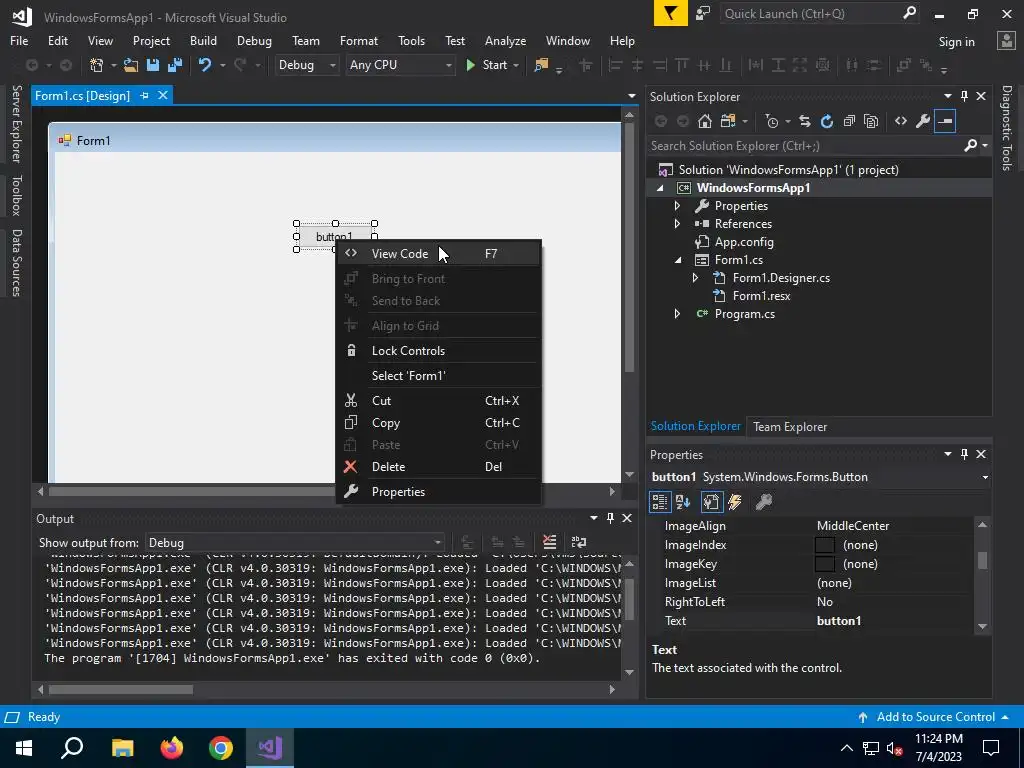Screen dimensions: 1024x768
Task: Click the View Code icon in Solution Explorer
Action: coord(901,121)
